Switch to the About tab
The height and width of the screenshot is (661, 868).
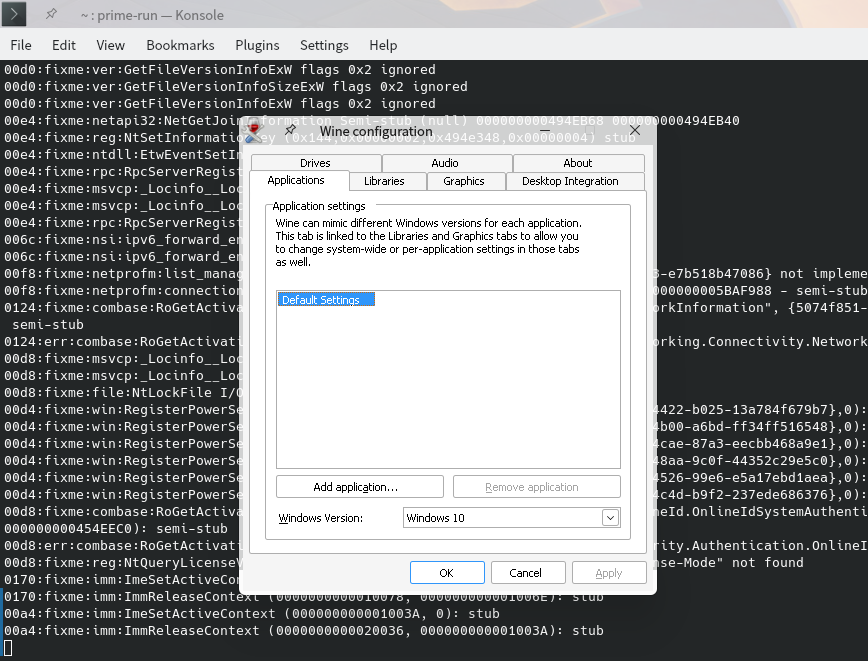coord(578,163)
